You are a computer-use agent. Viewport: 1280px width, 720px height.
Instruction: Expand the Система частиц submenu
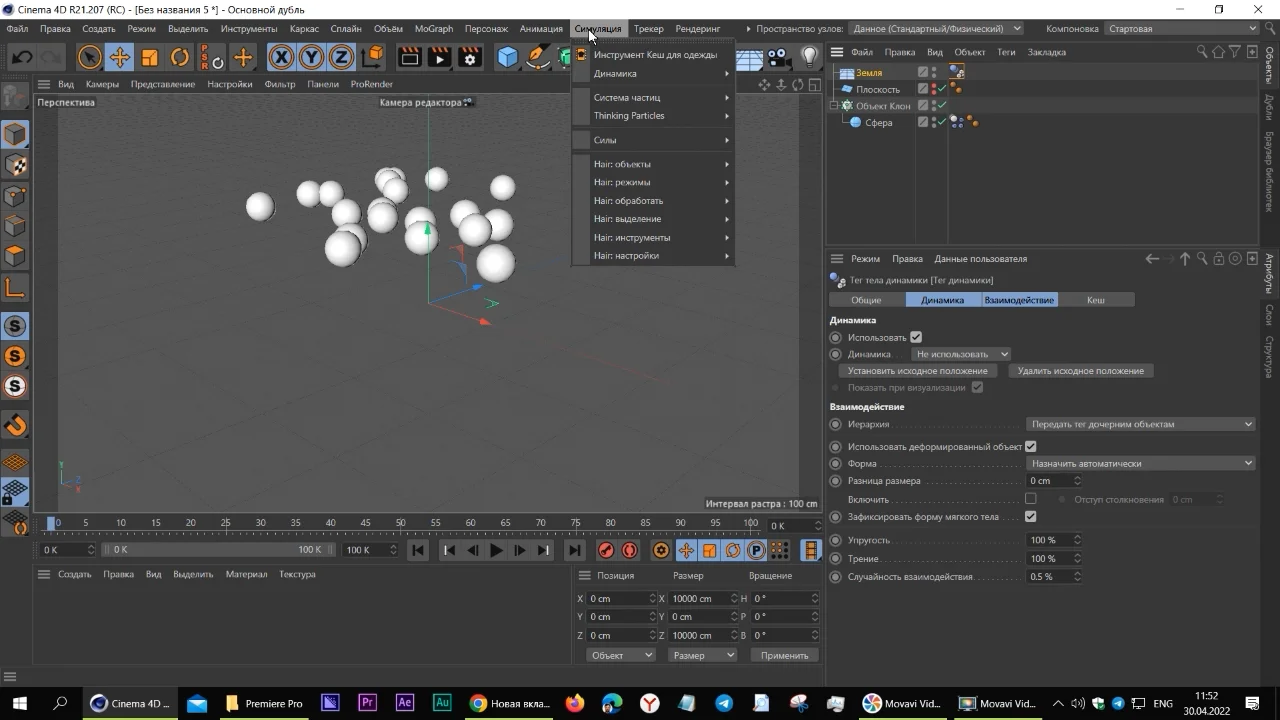point(654,97)
